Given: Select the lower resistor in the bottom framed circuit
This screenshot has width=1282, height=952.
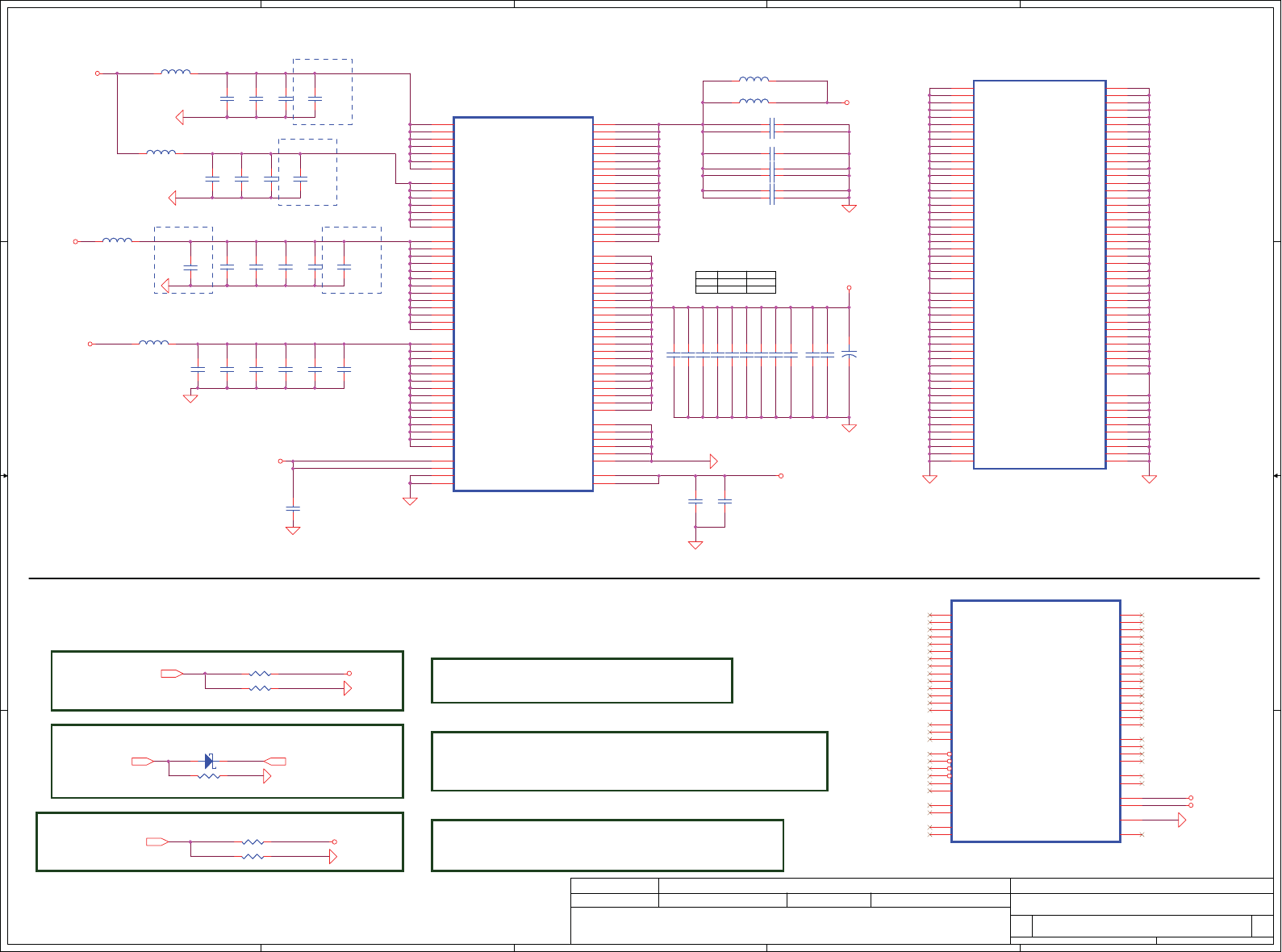Looking at the screenshot, I should pyautogui.click(x=253, y=857).
